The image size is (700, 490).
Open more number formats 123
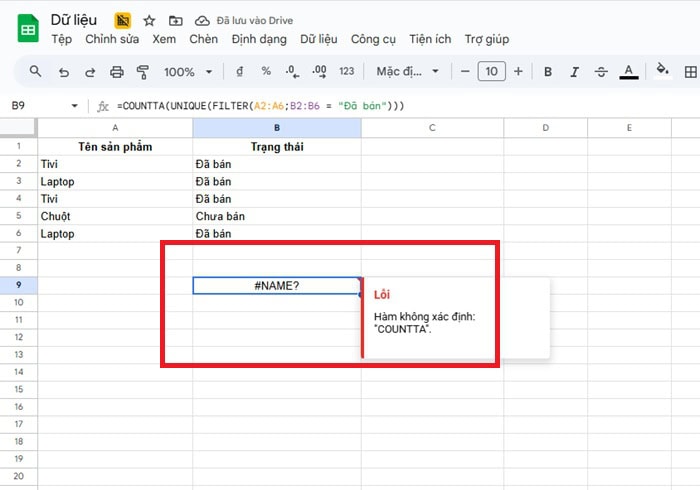click(x=346, y=71)
